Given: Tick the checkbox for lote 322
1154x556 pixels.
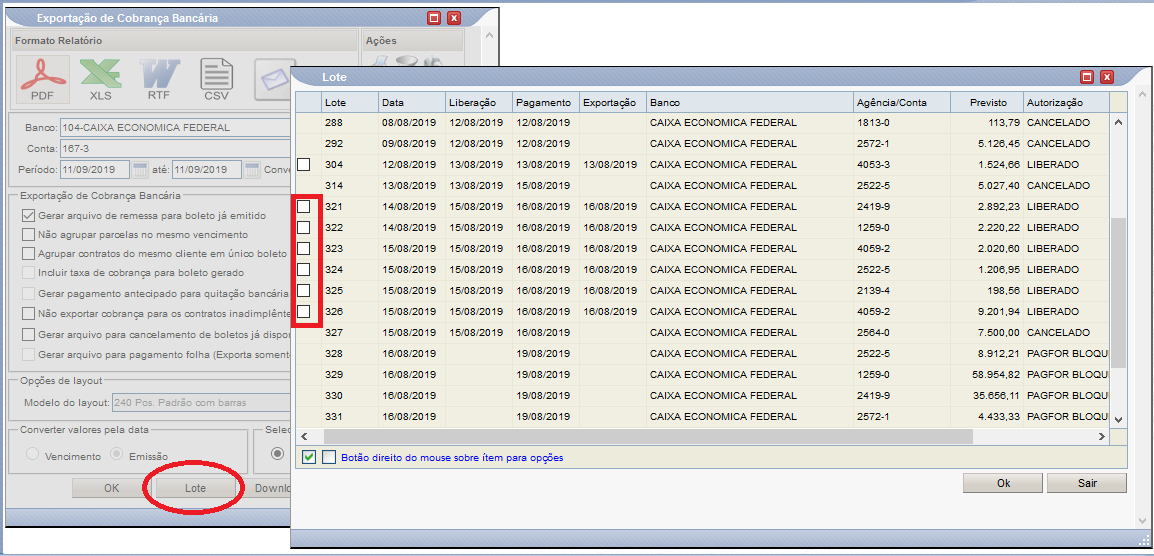Looking at the screenshot, I should click(x=303, y=228).
